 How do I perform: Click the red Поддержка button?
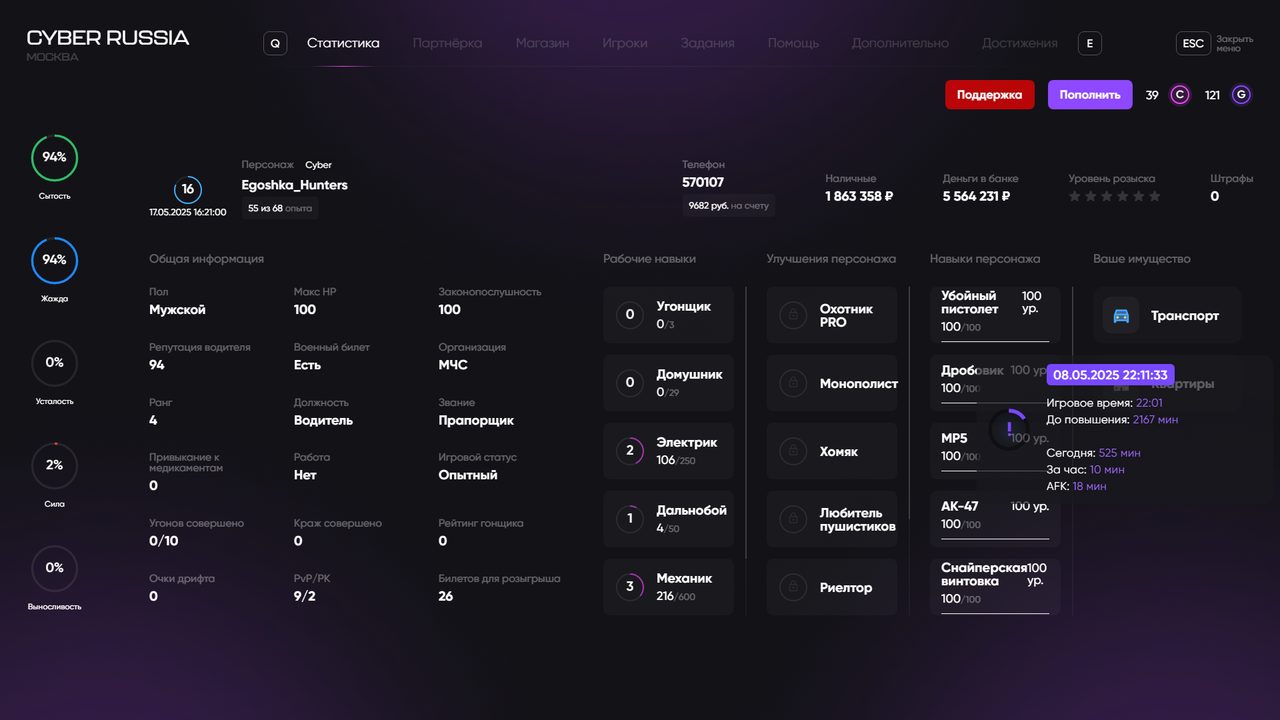click(989, 95)
